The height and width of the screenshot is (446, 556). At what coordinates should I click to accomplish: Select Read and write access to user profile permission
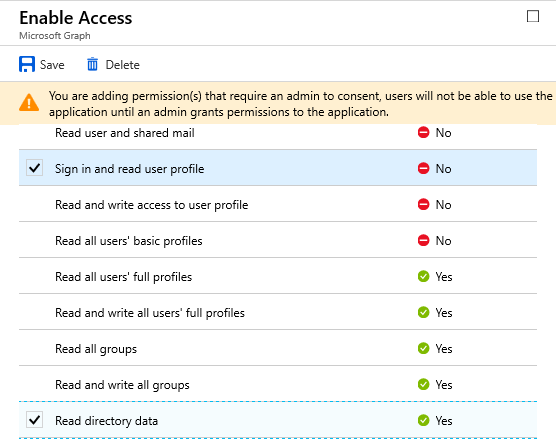(278, 204)
